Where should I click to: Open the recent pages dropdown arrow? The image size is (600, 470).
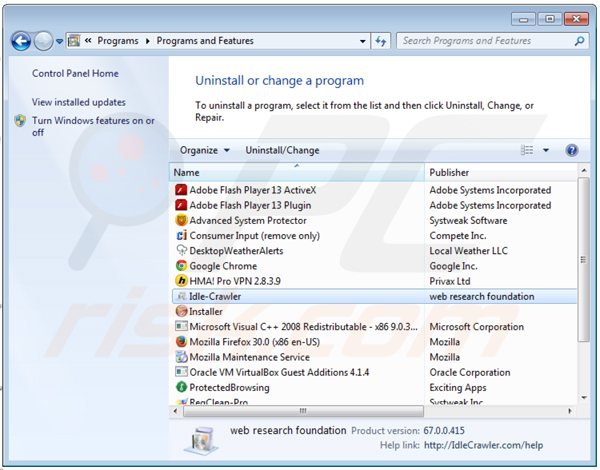(59, 41)
